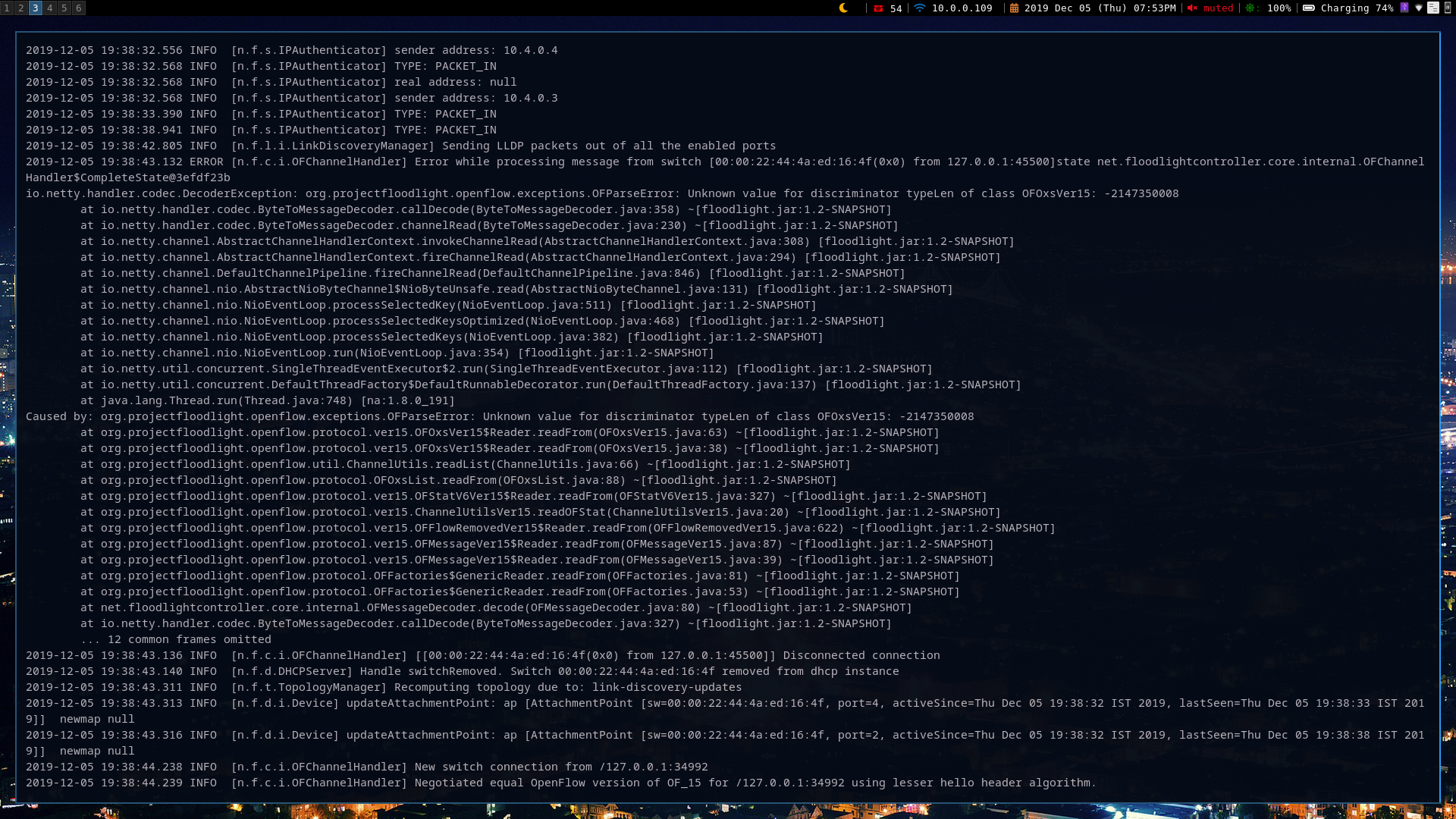Open the purple USB drive tray icon
This screenshot has width=1456, height=819.
click(1404, 8)
